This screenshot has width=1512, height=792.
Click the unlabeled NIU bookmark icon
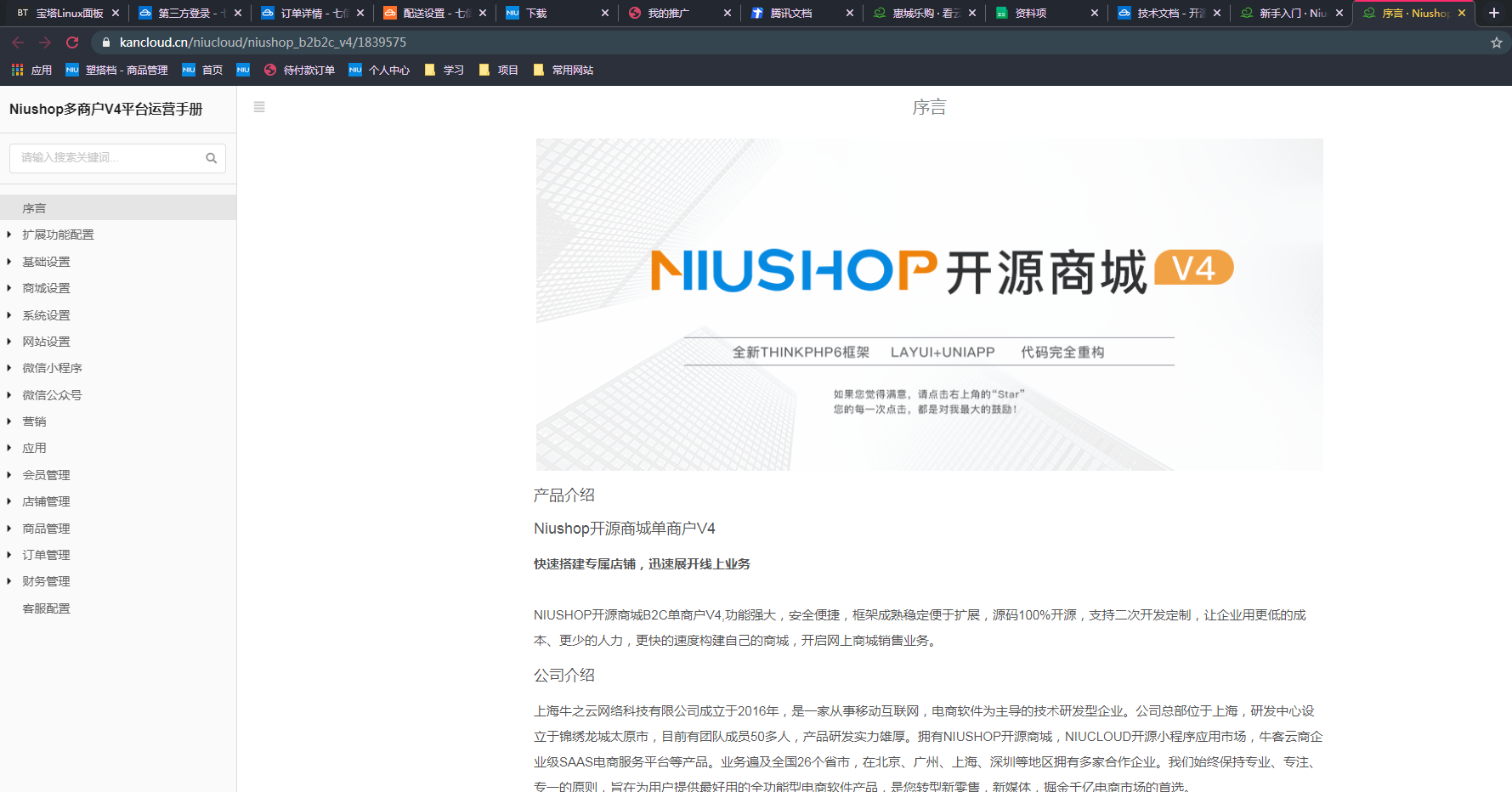click(243, 70)
